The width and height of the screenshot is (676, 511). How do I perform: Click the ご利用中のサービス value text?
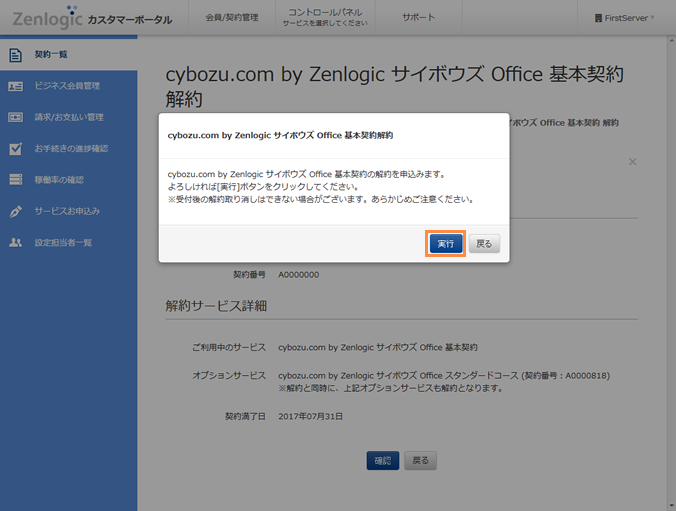[378, 347]
